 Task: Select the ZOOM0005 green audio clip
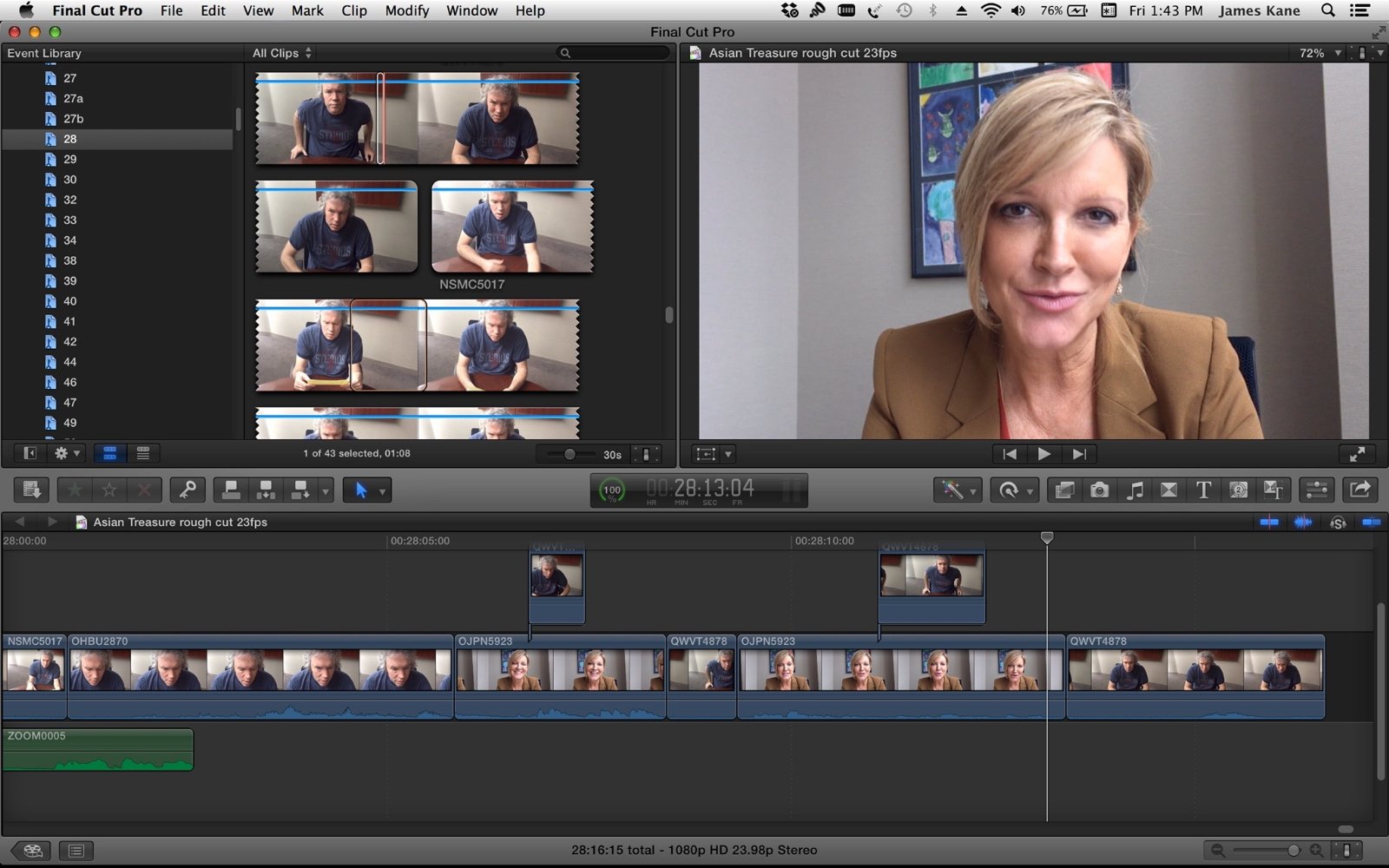97,750
